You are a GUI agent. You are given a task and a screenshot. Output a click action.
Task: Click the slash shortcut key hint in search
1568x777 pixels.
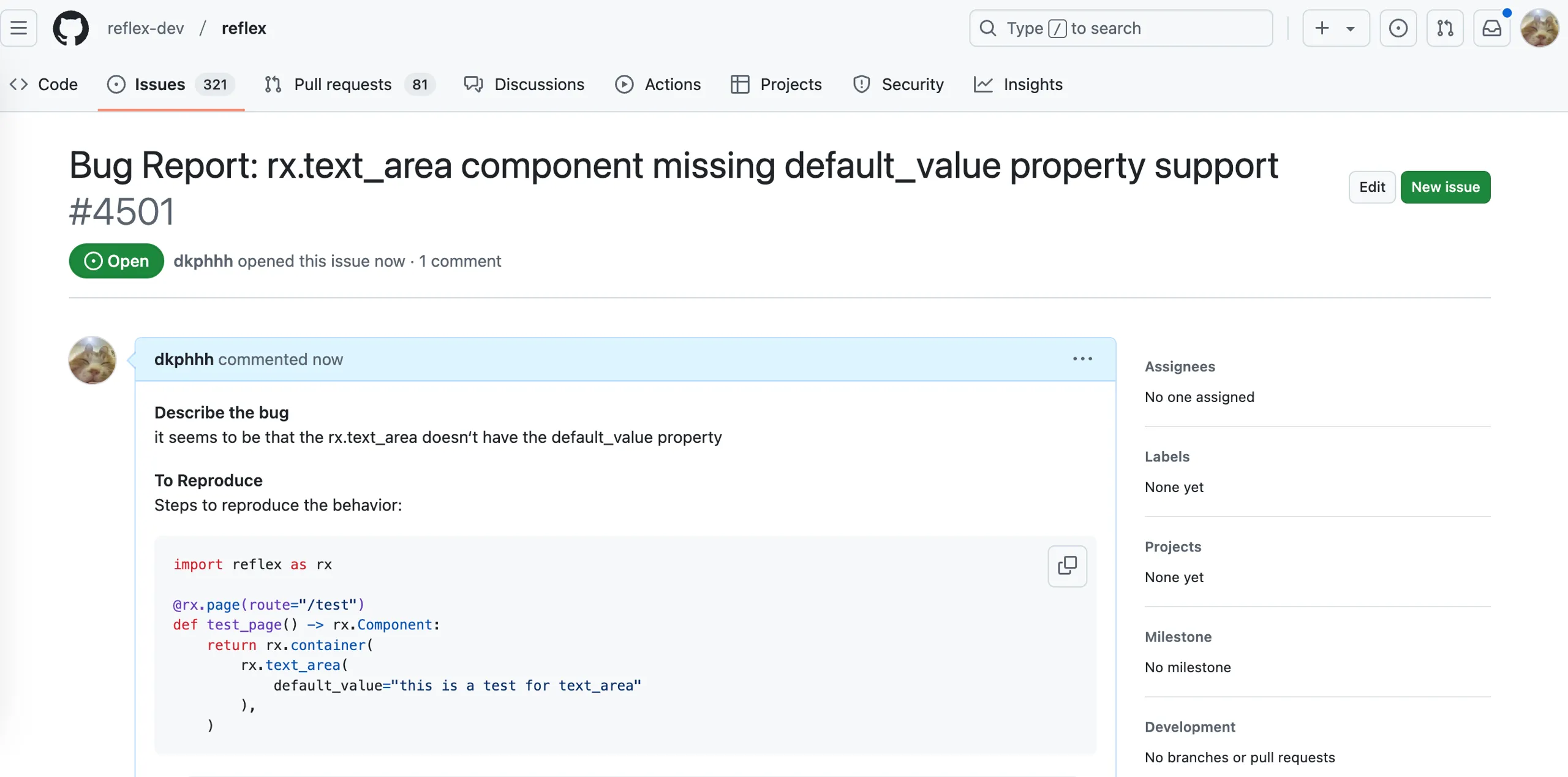1057,28
